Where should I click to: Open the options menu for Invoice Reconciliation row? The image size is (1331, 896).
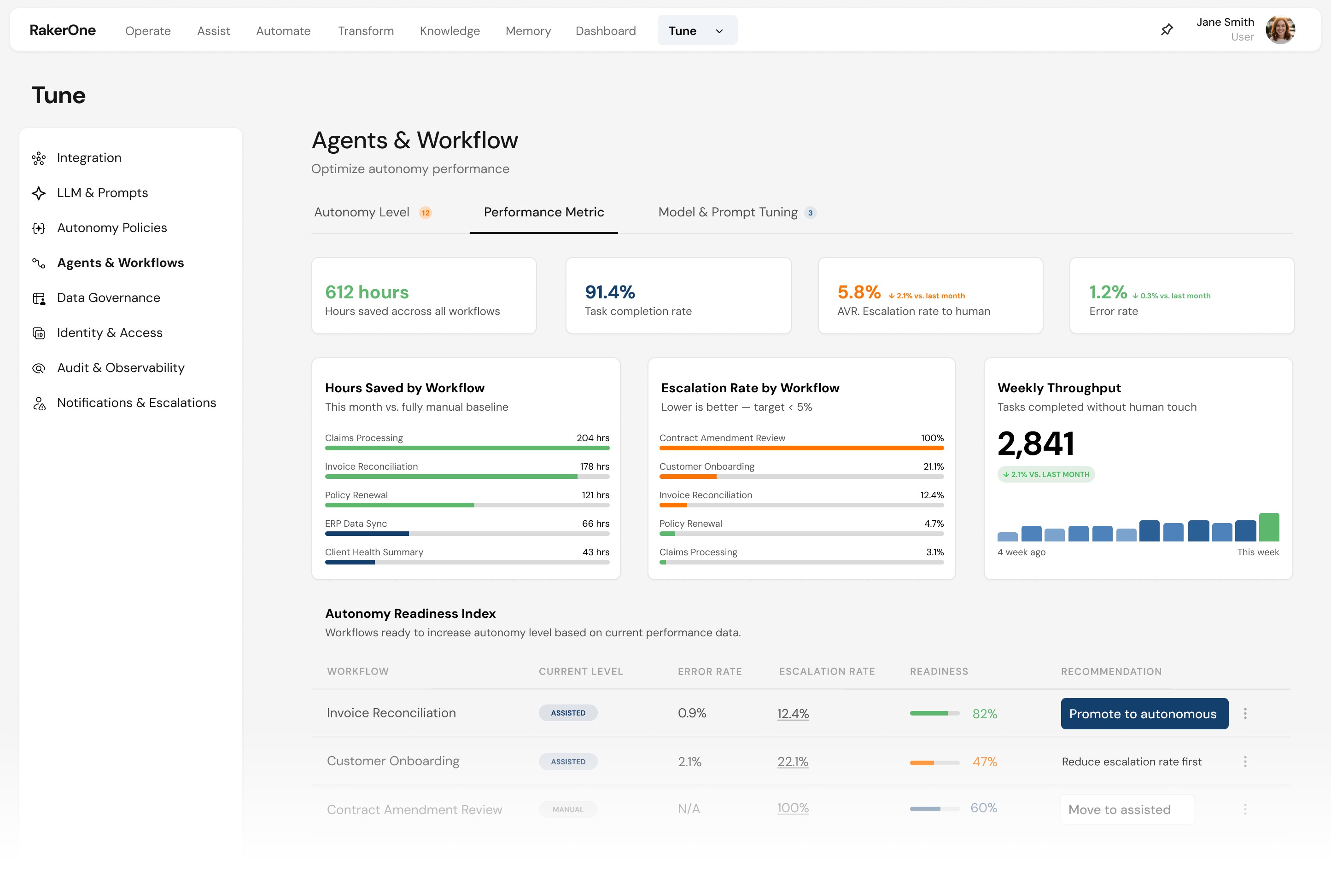(x=1245, y=713)
